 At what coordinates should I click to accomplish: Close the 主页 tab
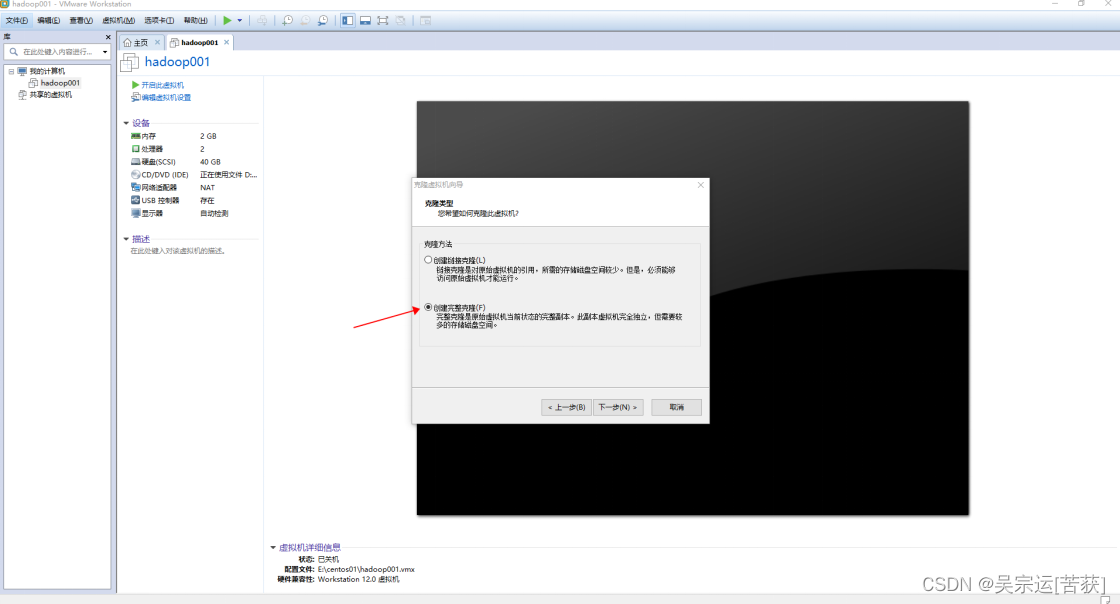[x=158, y=42]
